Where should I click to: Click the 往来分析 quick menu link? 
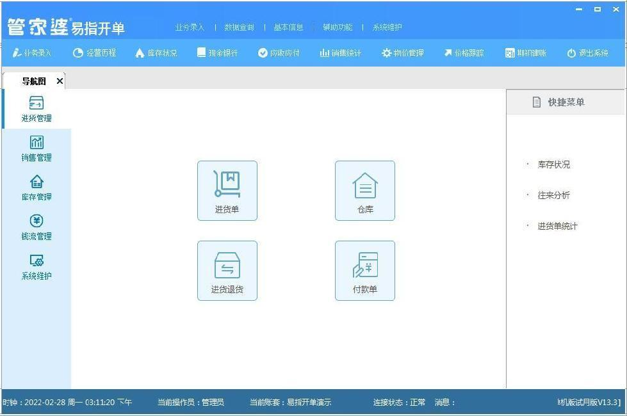(553, 195)
